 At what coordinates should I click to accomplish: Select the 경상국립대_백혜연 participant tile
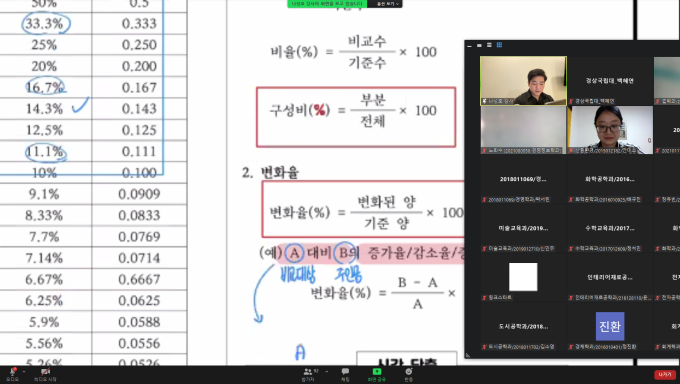[x=610, y=81]
